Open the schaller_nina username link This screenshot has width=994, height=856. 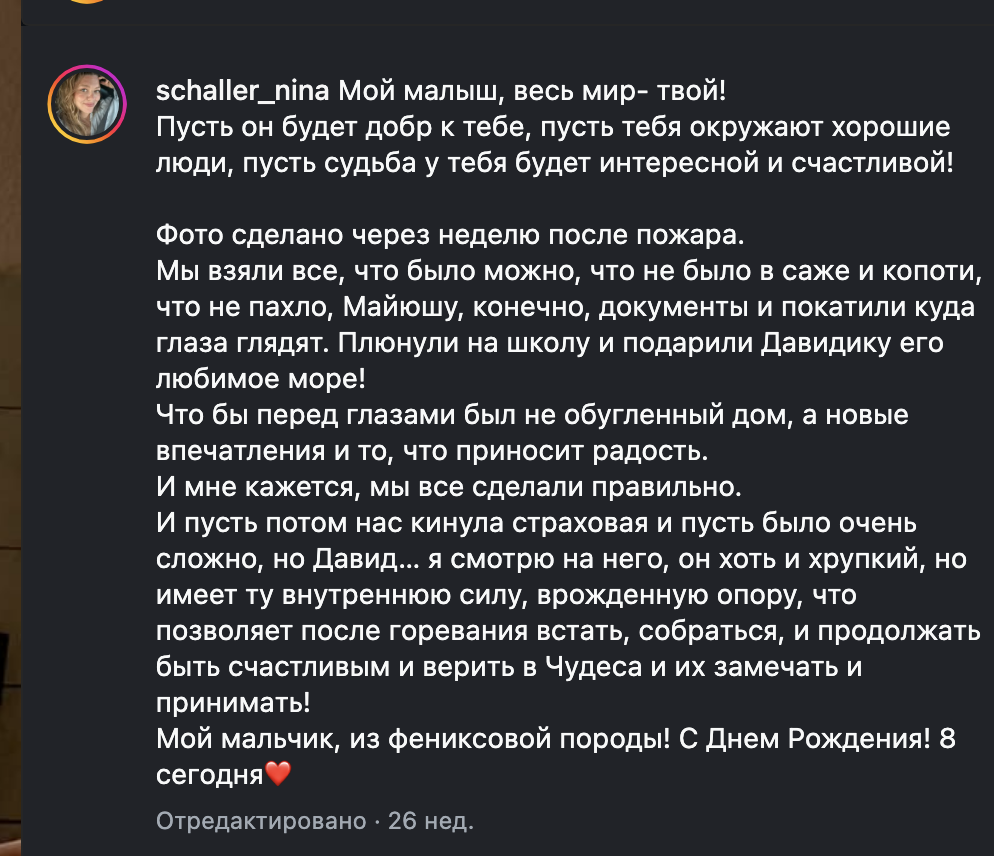point(243,91)
